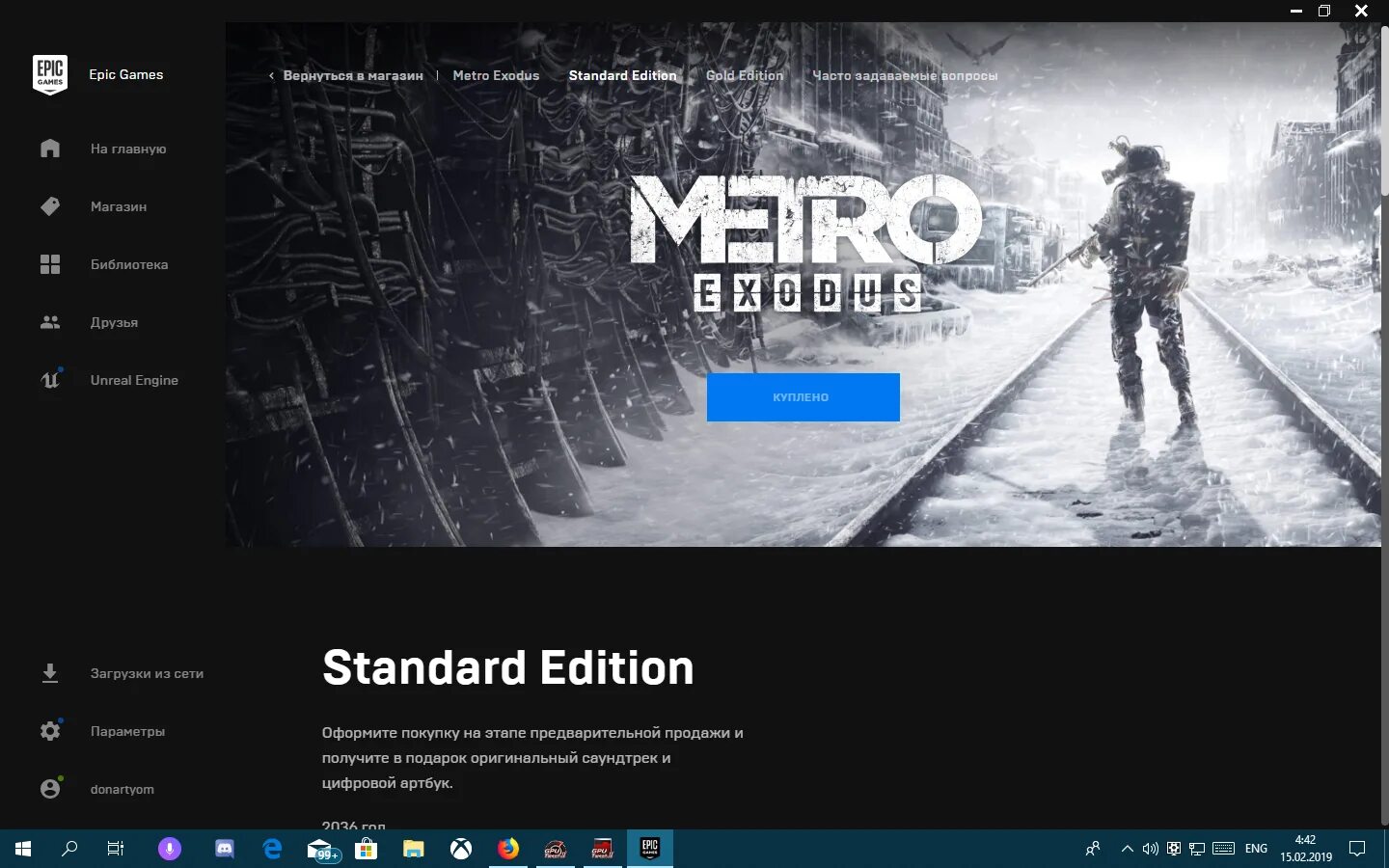
Task: Click the Standard Edition heading text
Action: (x=508, y=667)
